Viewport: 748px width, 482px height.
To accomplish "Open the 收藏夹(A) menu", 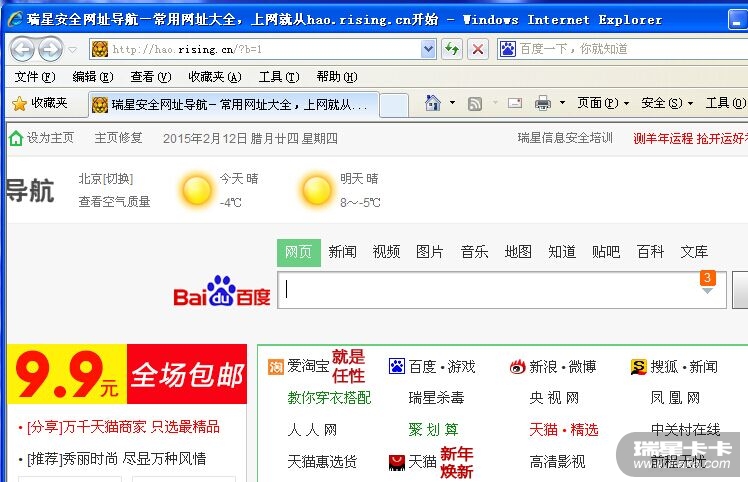I will point(215,77).
